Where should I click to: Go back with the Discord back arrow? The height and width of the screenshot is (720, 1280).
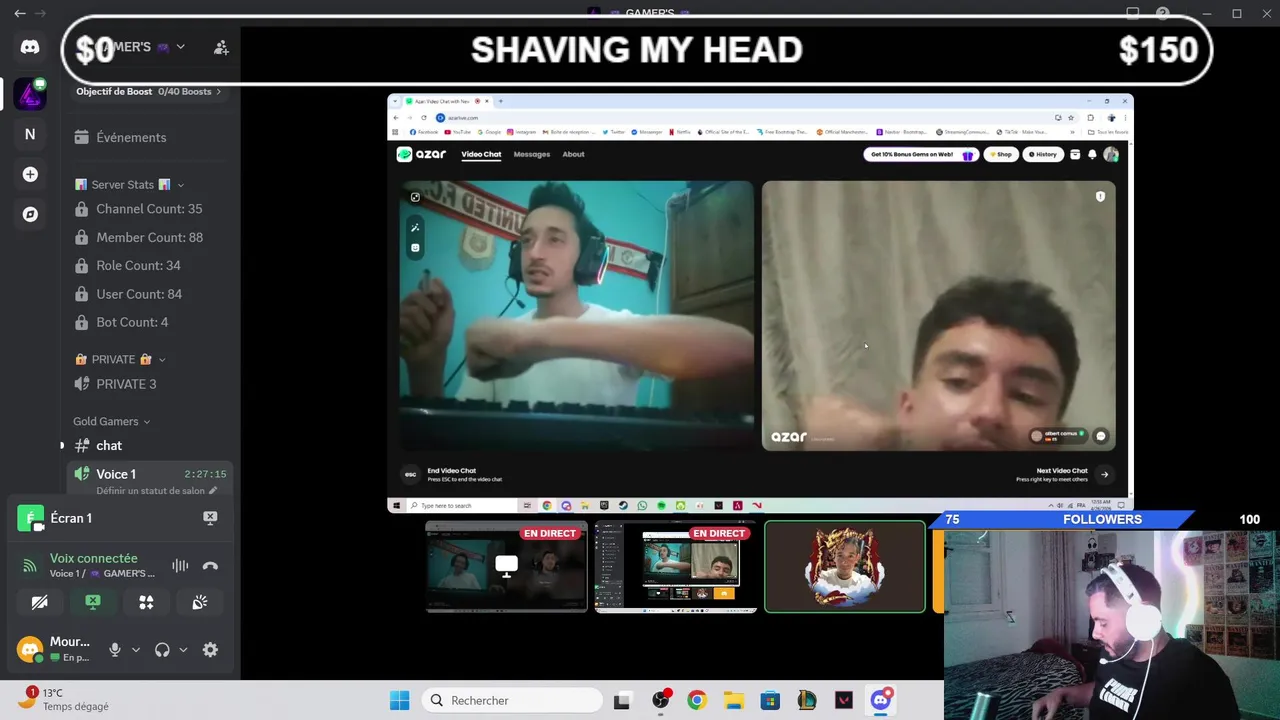pyautogui.click(x=20, y=13)
